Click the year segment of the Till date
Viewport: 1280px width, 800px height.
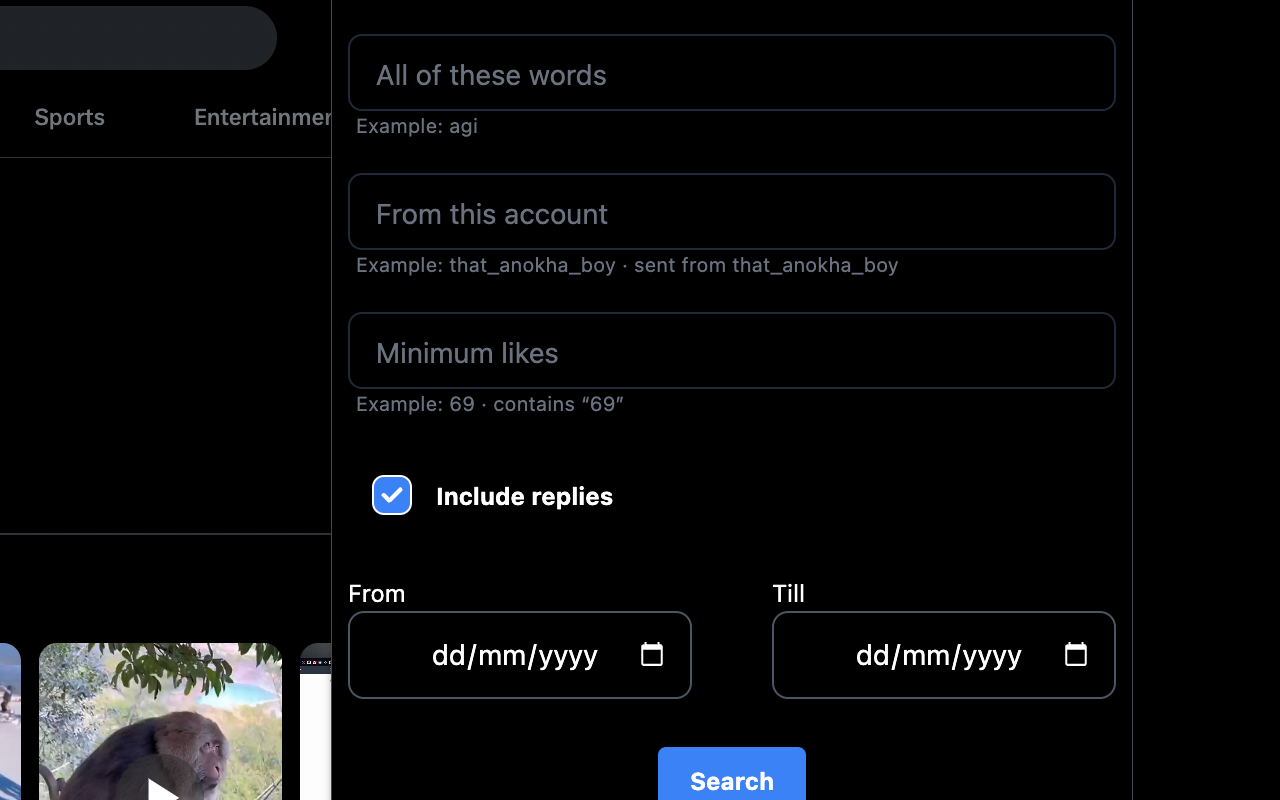coord(993,655)
